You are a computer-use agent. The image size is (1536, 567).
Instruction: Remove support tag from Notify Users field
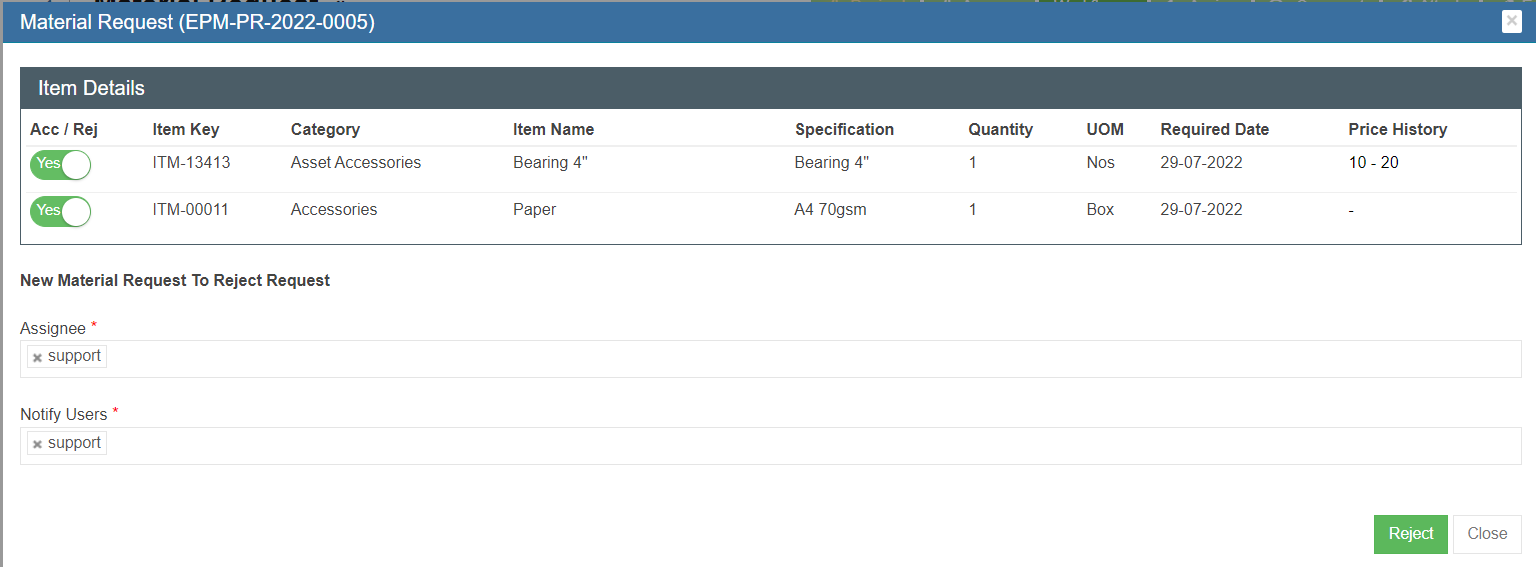pyautogui.click(x=37, y=445)
